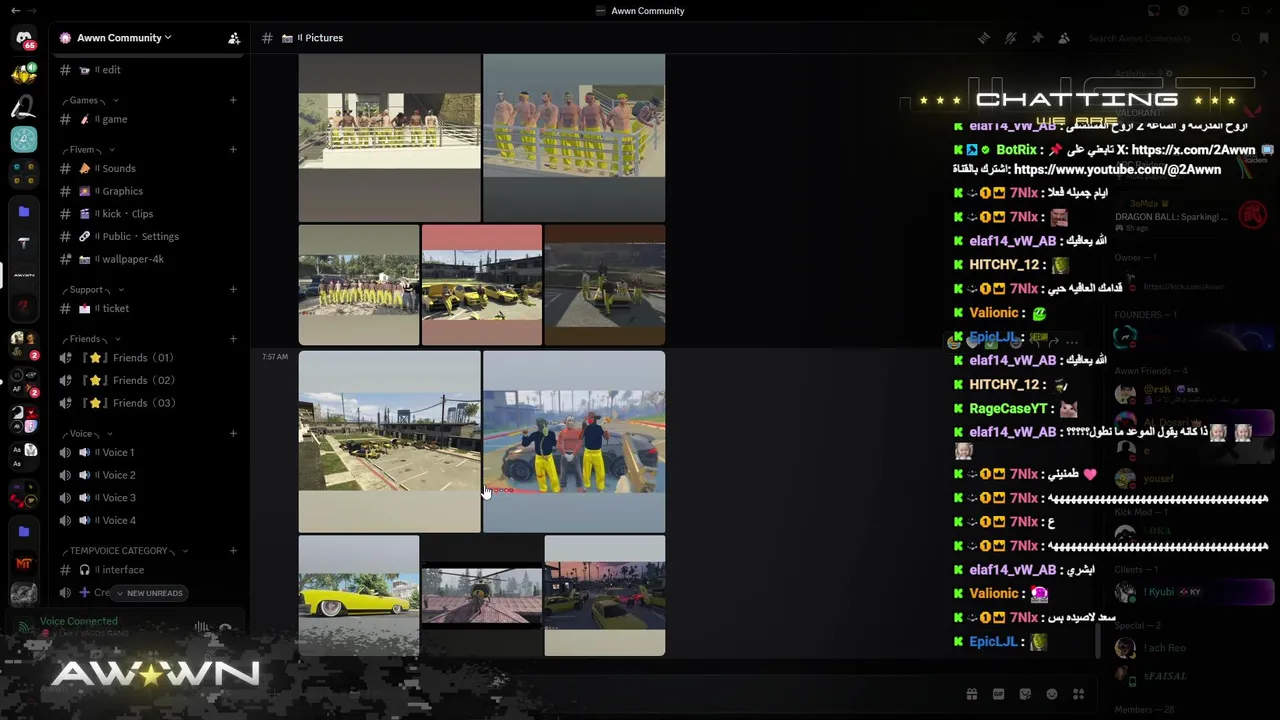Go forward with the right arrow
This screenshot has width=1280, height=720.
tap(33, 11)
